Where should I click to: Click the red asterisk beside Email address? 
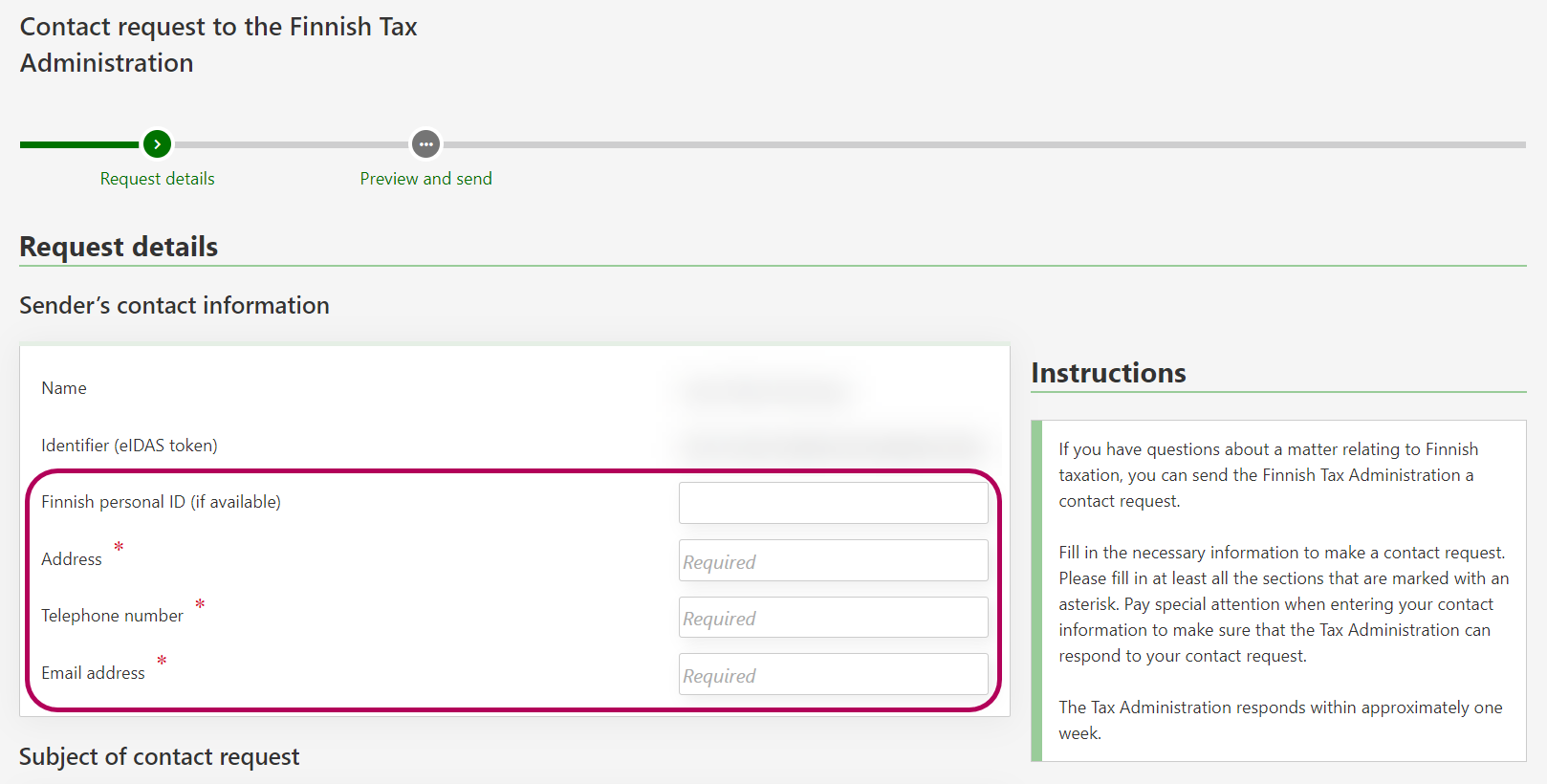tap(162, 661)
